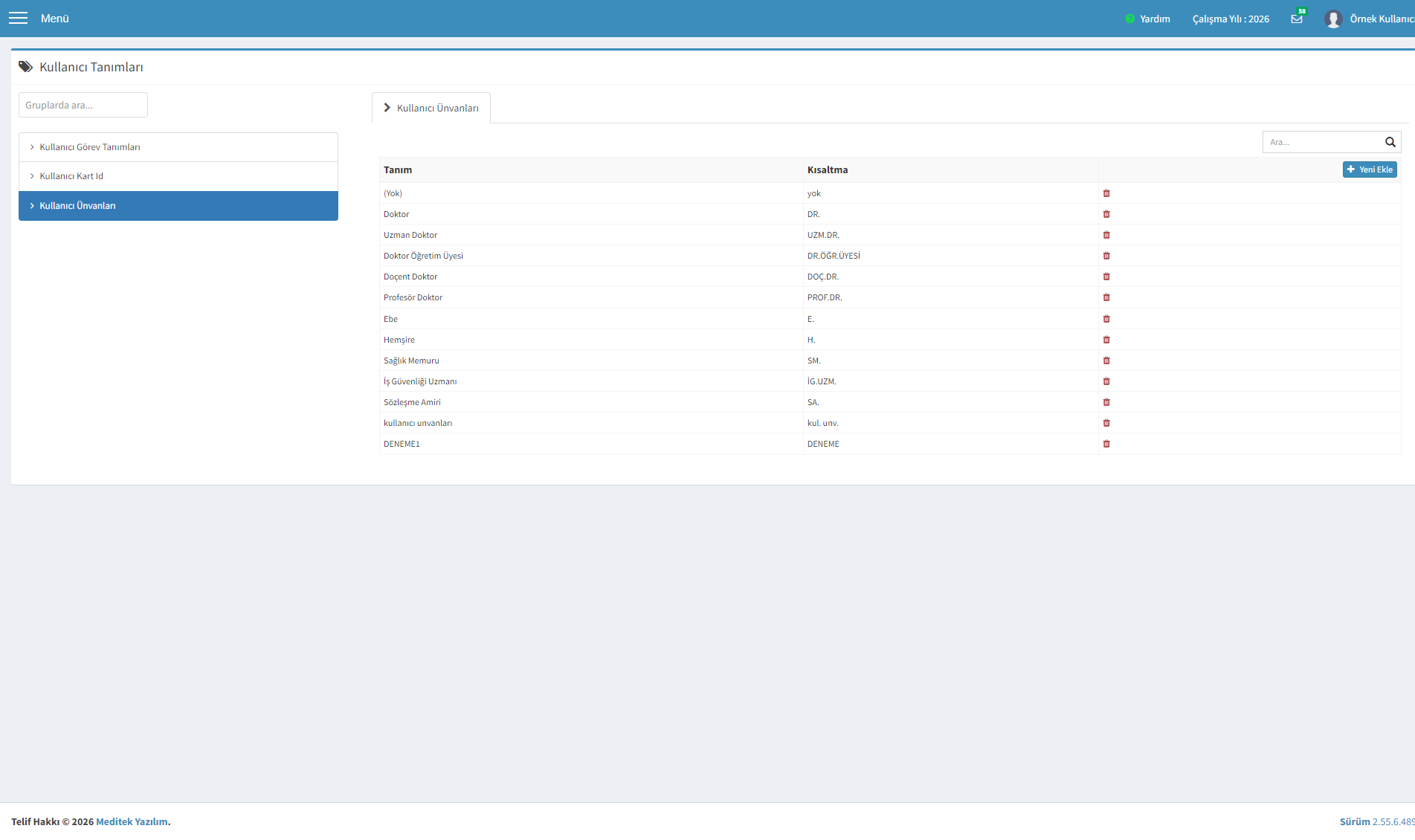1415x840 pixels.
Task: Click trash icon for Profesör Doktor
Action: (x=1106, y=297)
